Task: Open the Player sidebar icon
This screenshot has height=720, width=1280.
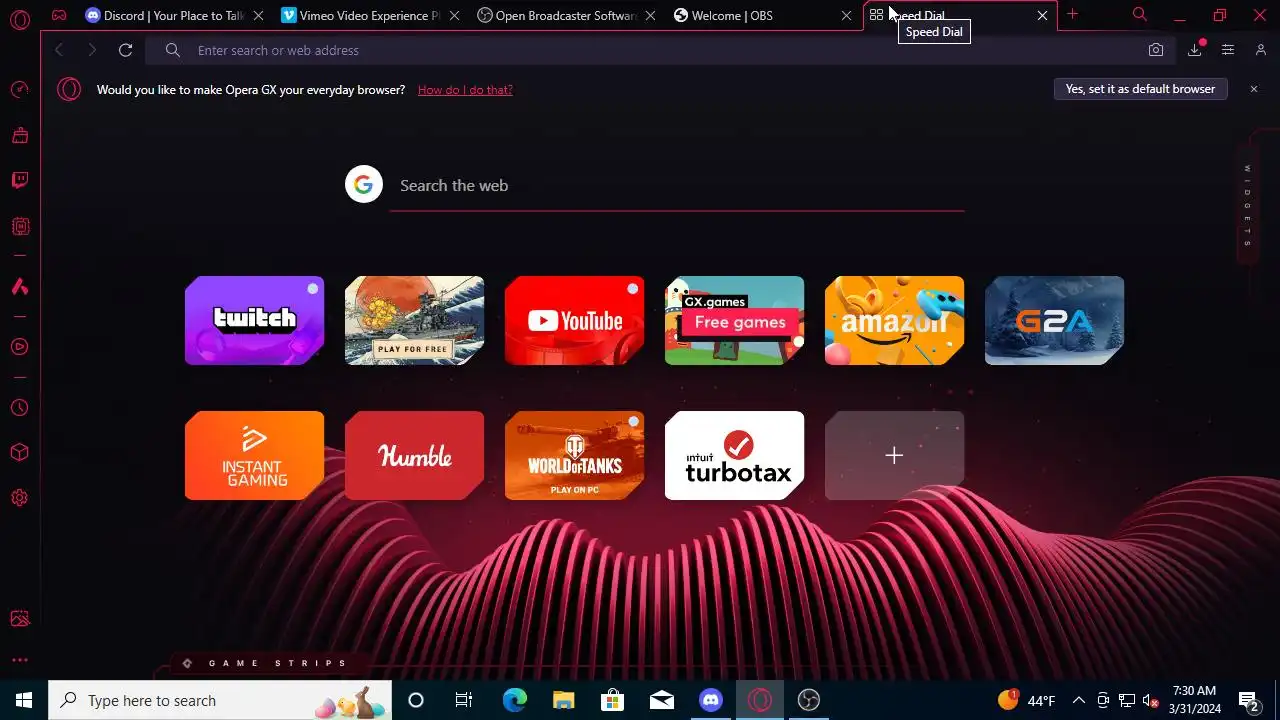Action: (x=20, y=347)
